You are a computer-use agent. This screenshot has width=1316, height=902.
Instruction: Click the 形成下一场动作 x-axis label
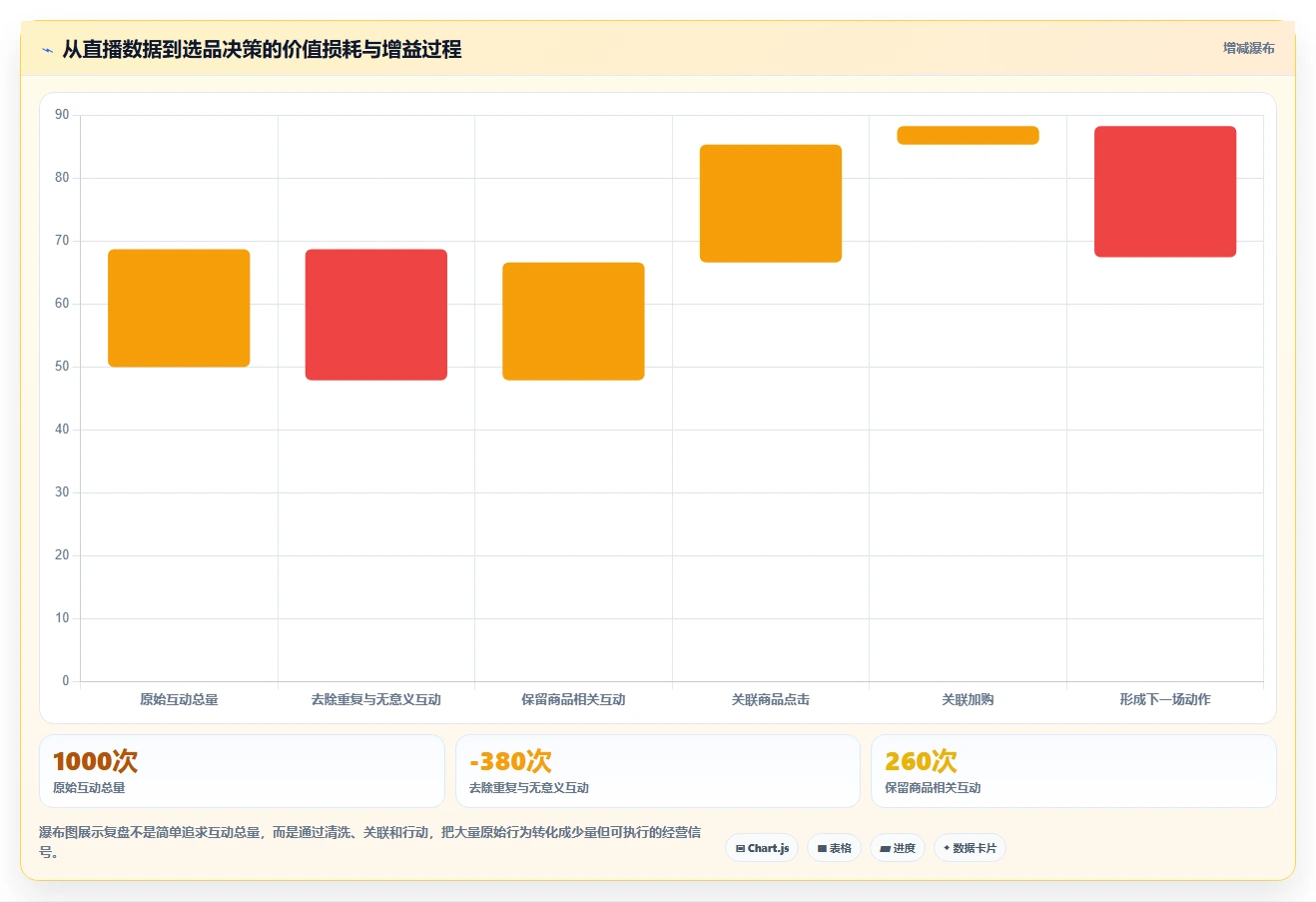coord(1165,700)
